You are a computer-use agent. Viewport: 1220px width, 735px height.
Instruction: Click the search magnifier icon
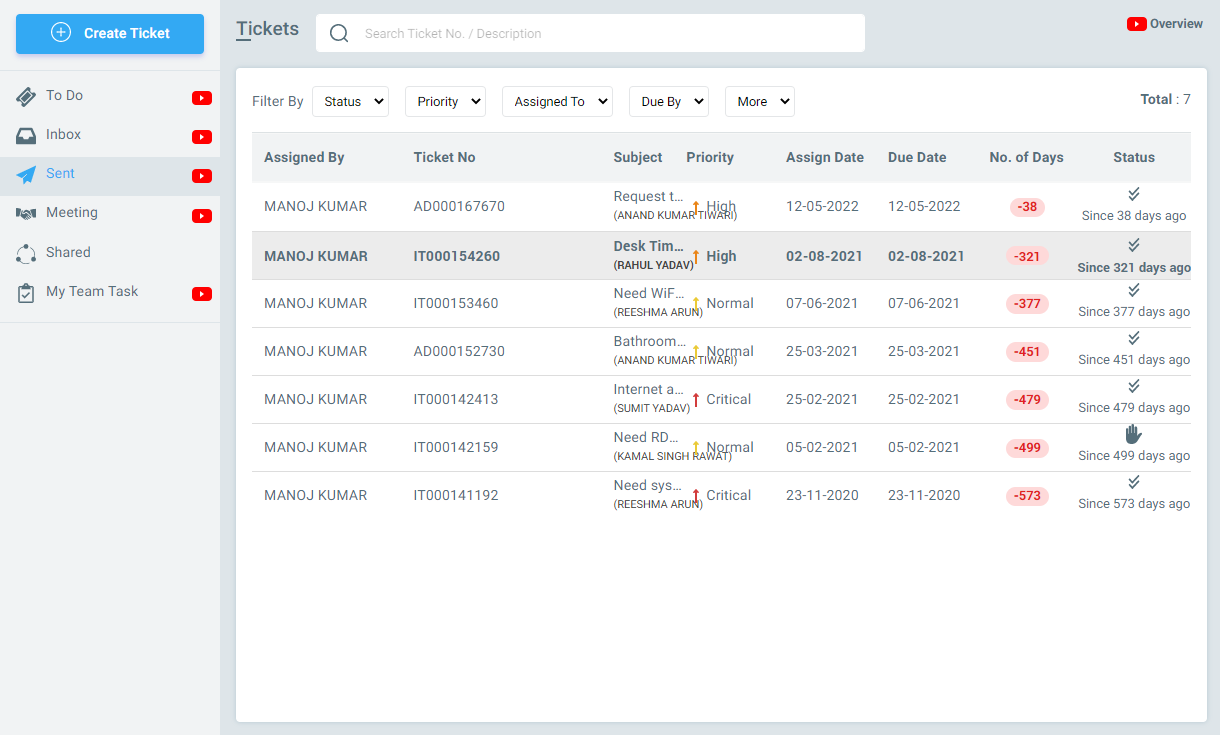click(339, 33)
